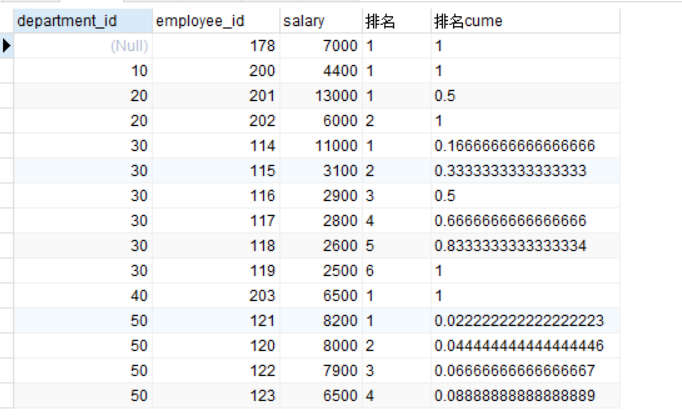
Task: Click salary cell 11000
Action: (321, 146)
